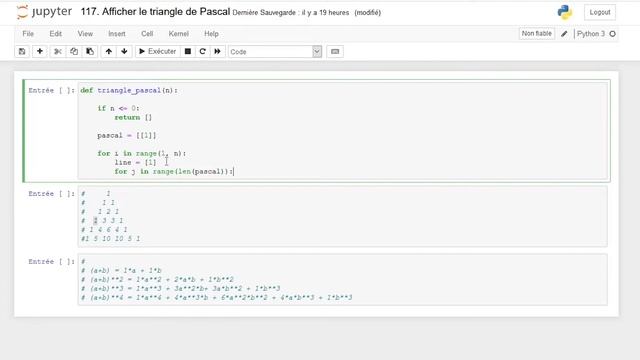Run the cell with Exécuter button
This screenshot has width=640, height=360.
coord(158,51)
